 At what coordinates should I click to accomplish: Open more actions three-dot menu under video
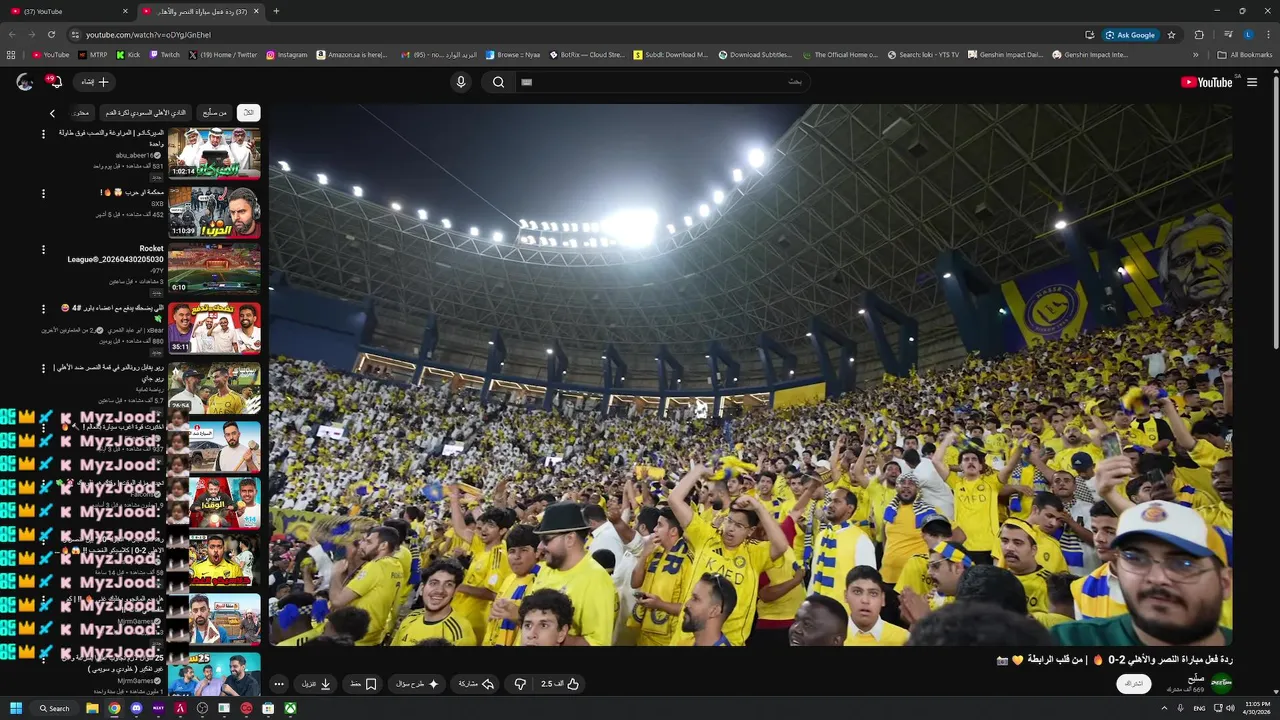[279, 684]
